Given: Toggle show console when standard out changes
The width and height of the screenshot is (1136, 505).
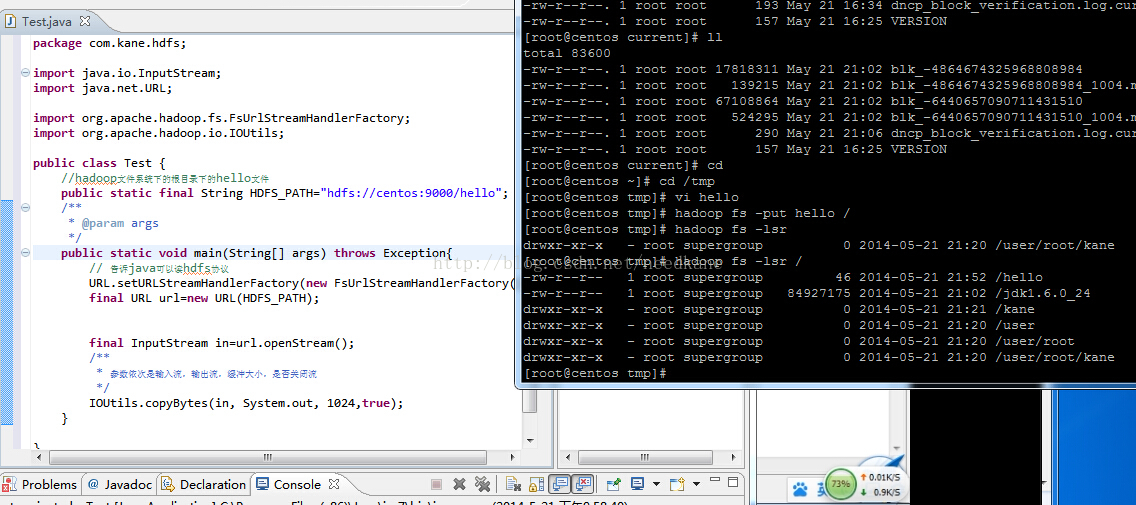Looking at the screenshot, I should [559, 484].
